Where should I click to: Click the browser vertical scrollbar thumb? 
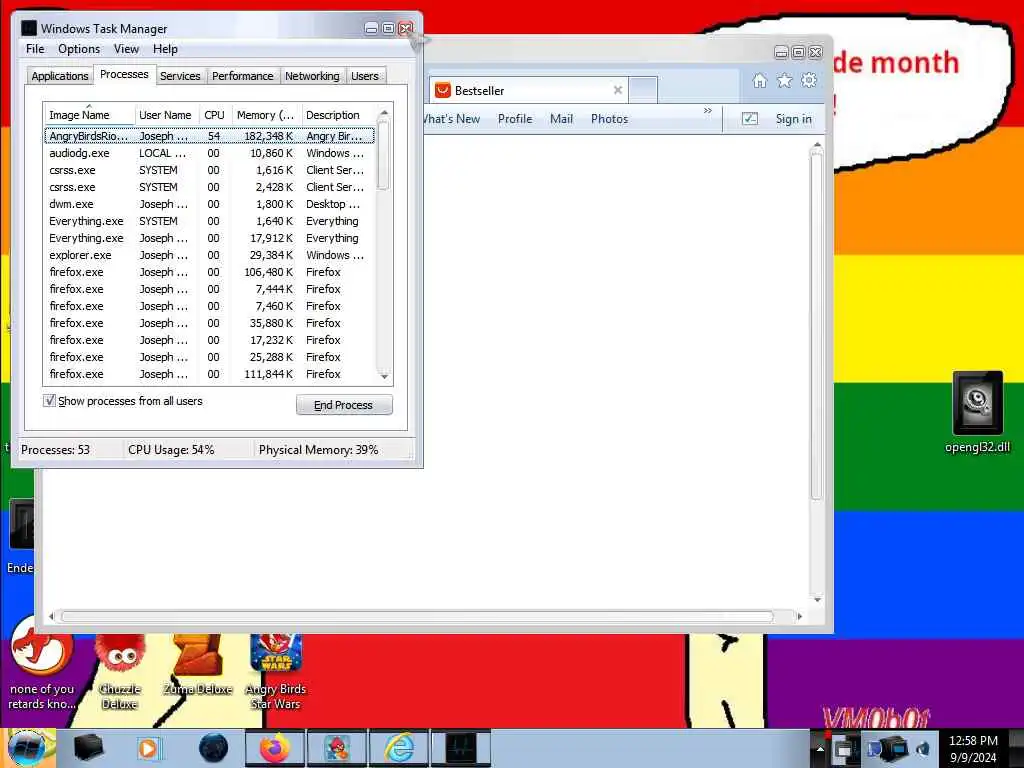coord(816,327)
